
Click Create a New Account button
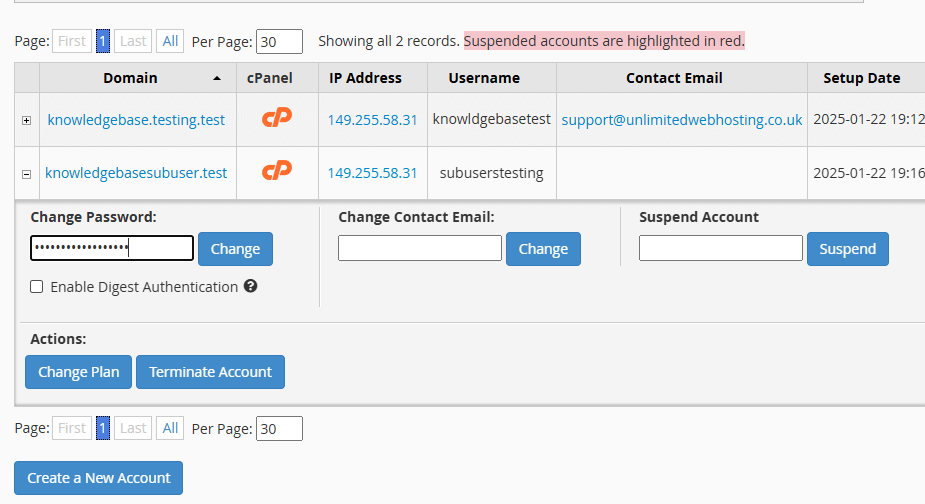pos(99,478)
